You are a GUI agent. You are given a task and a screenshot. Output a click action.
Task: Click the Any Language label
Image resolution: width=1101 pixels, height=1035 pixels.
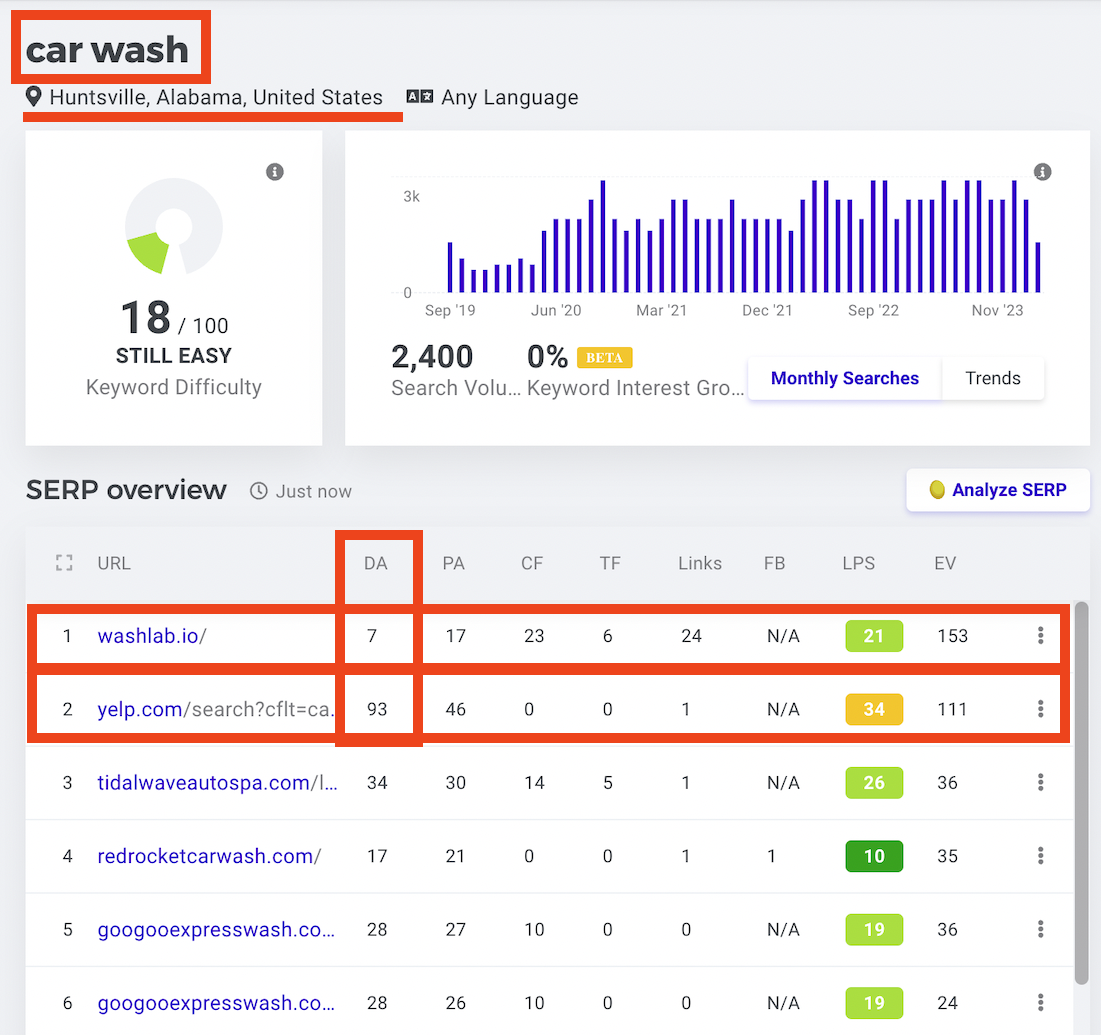[510, 97]
